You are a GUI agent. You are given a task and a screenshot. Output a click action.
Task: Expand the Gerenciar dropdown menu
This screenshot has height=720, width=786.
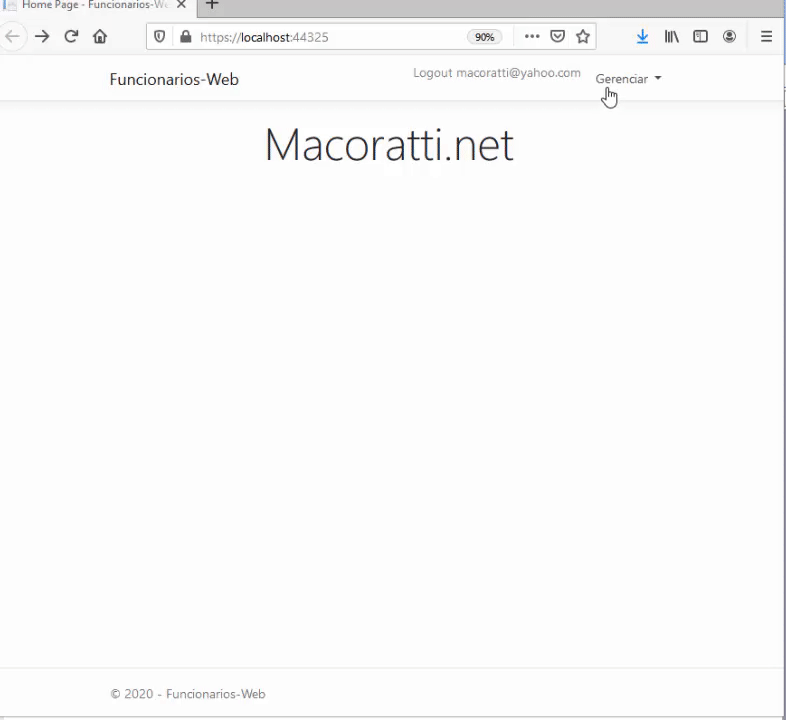(628, 79)
